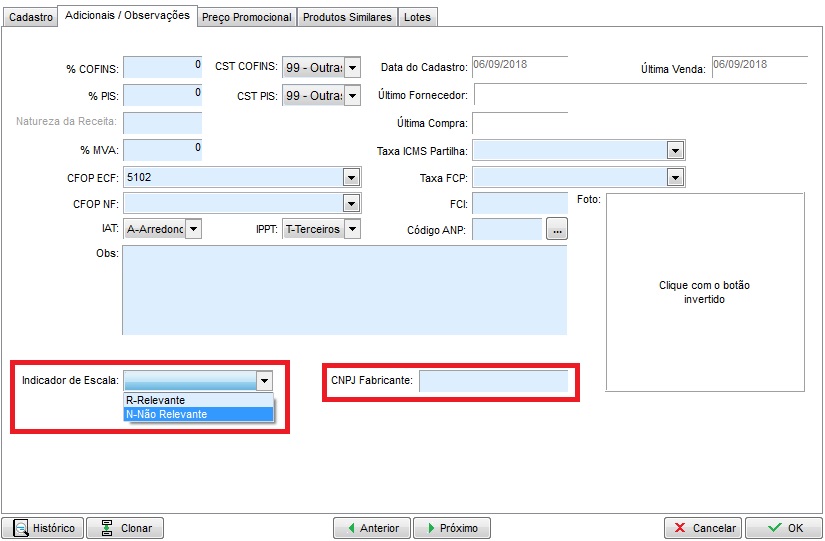825x541 pixels.
Task: Click the Foto placeholder box
Action: (x=704, y=292)
